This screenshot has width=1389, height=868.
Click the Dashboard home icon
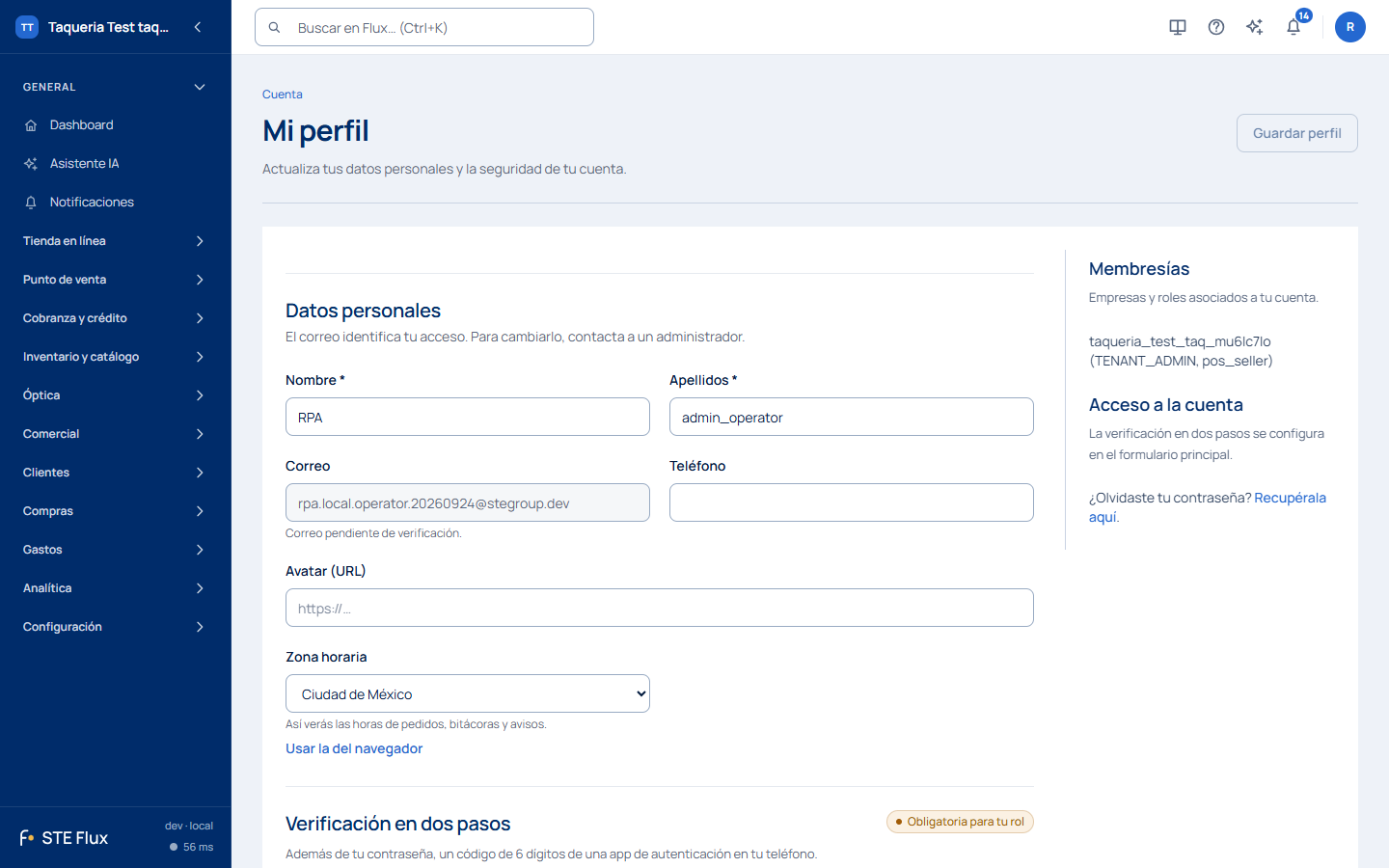coord(31,125)
